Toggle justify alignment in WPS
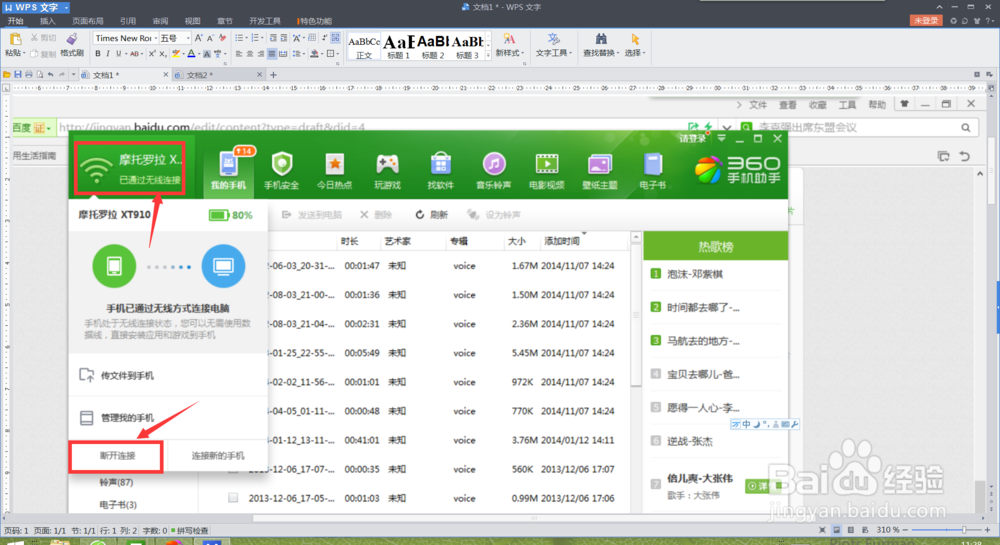 [272, 54]
